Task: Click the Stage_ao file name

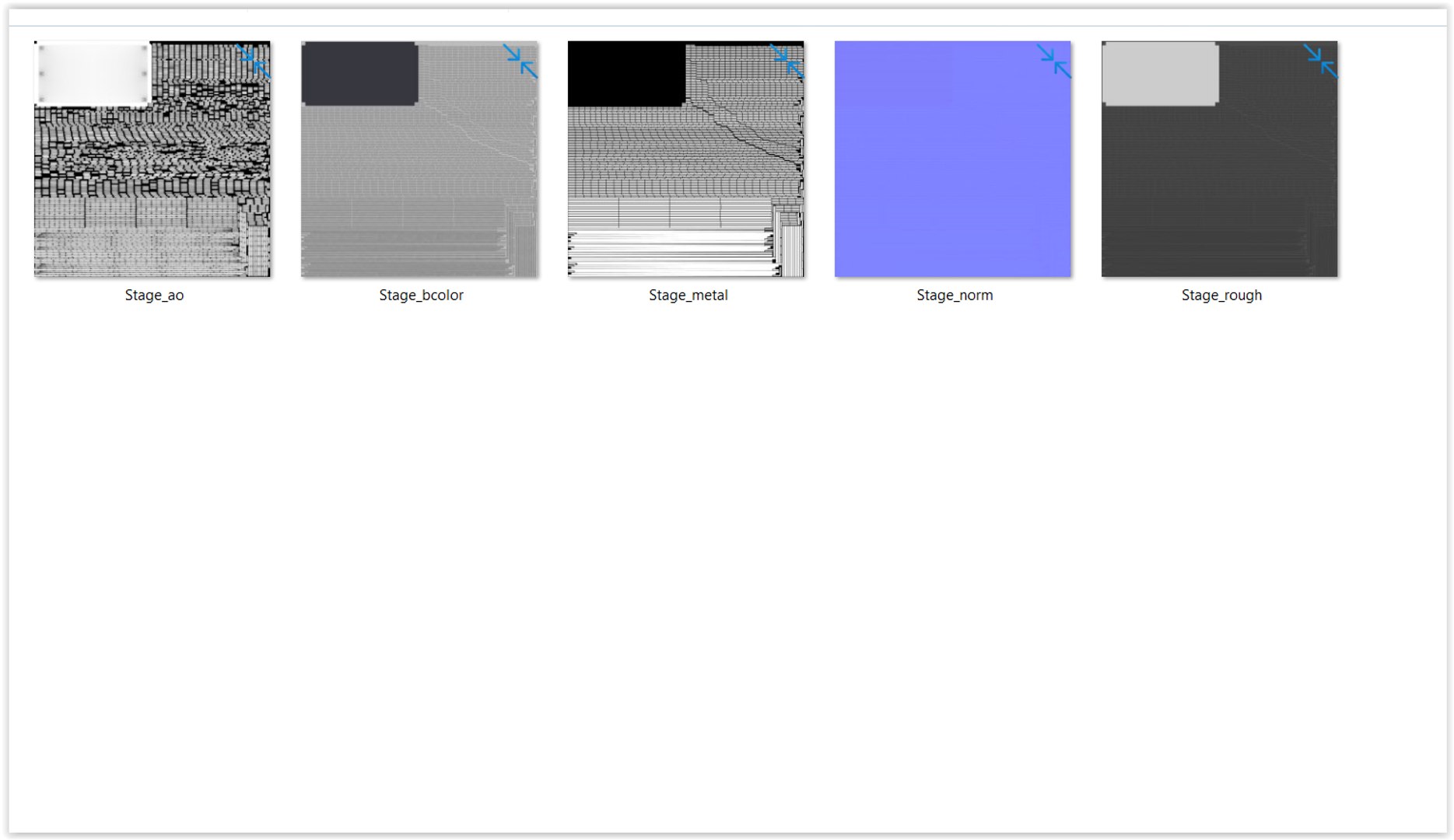Action: tap(154, 295)
